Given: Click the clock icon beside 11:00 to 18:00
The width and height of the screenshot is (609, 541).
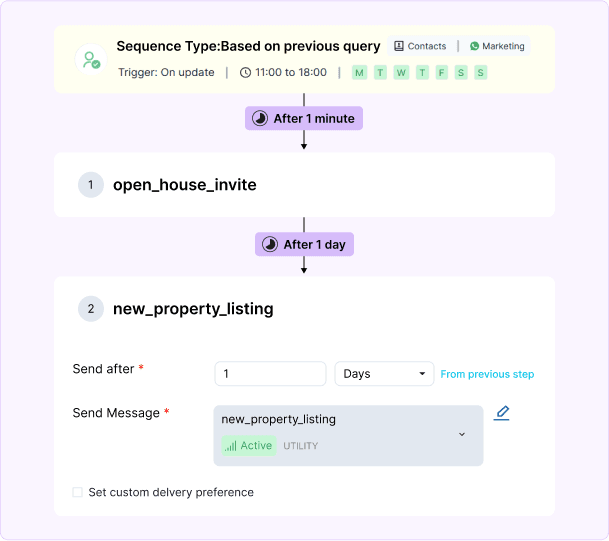Looking at the screenshot, I should coord(246,72).
